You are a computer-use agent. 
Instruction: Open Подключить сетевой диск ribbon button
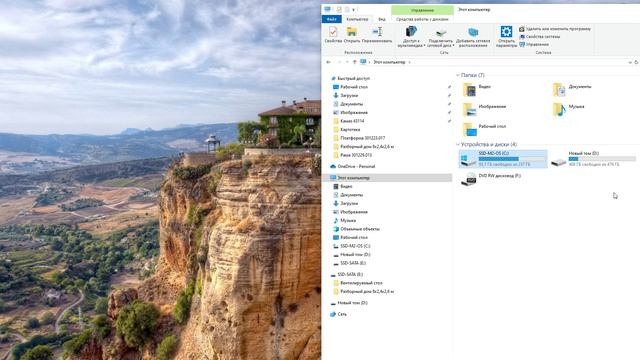441,37
